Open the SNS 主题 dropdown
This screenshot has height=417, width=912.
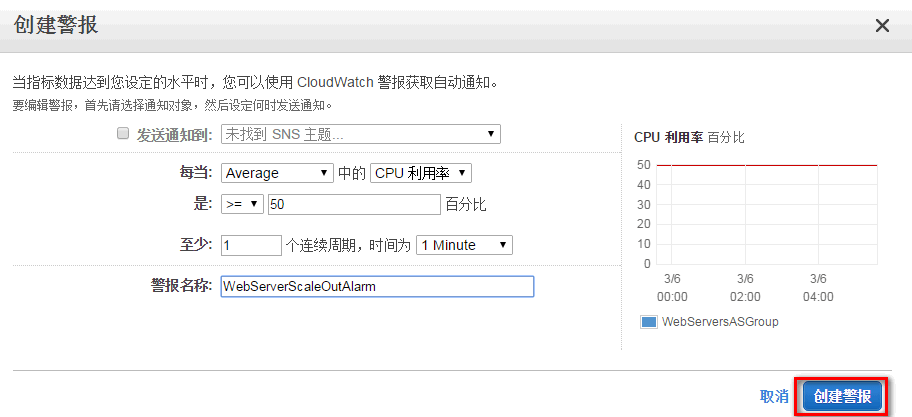(x=361, y=134)
